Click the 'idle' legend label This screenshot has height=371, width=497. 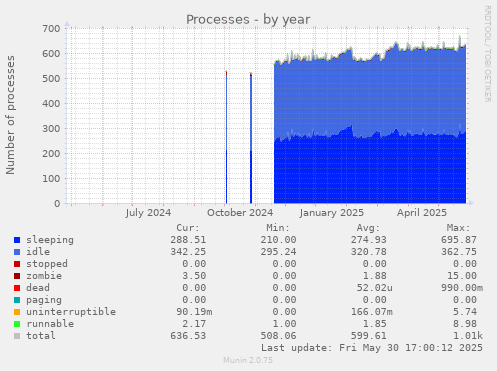click(x=38, y=252)
